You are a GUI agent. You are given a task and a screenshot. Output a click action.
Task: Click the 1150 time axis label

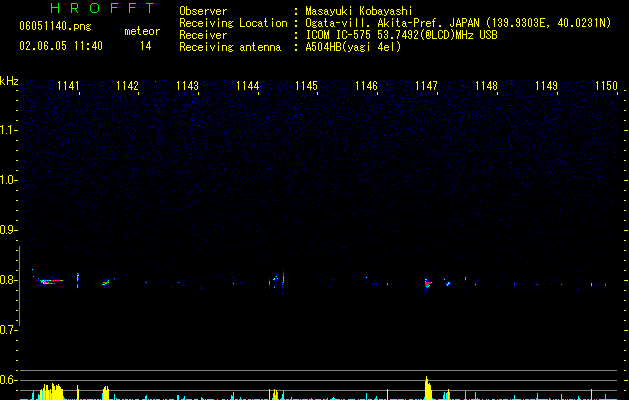point(606,86)
